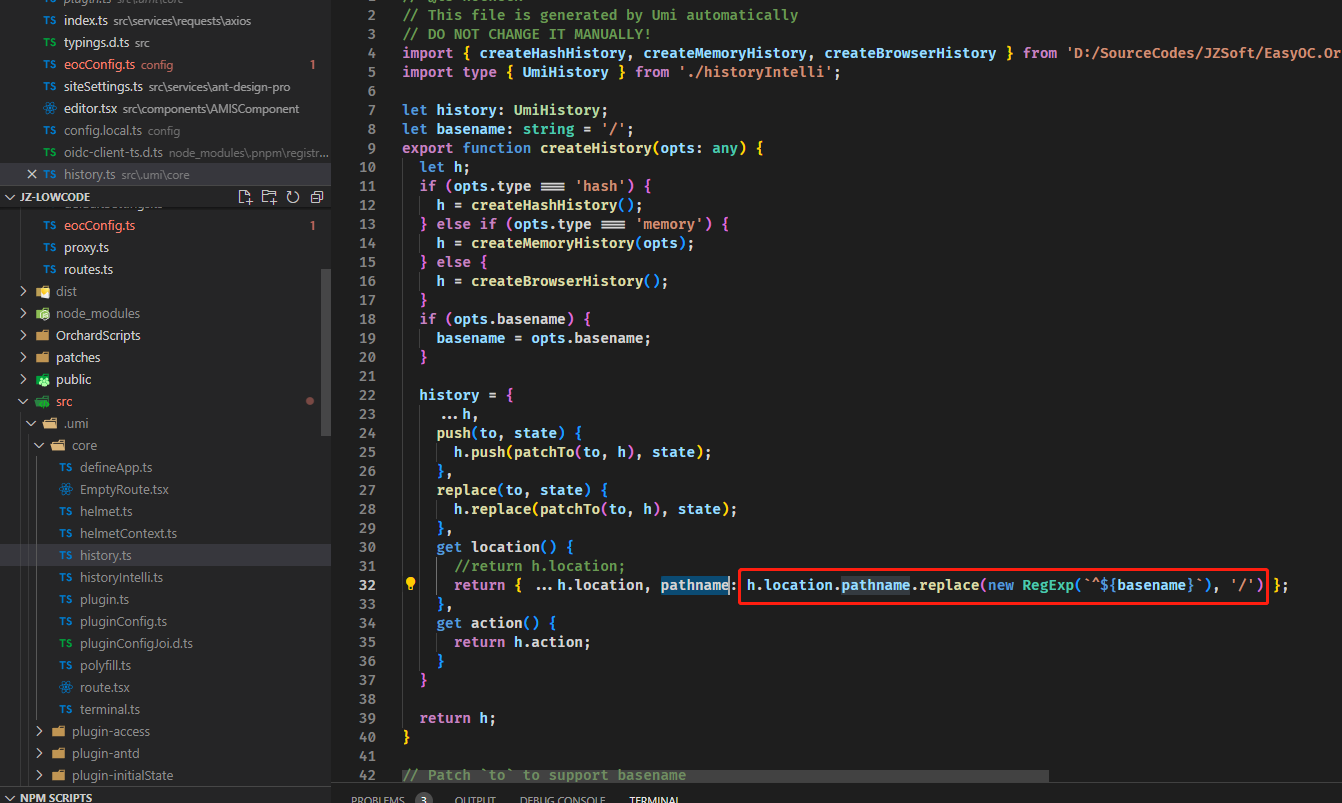Create a new file using Explorer's New File icon
This screenshot has height=803, width=1342.
245,197
